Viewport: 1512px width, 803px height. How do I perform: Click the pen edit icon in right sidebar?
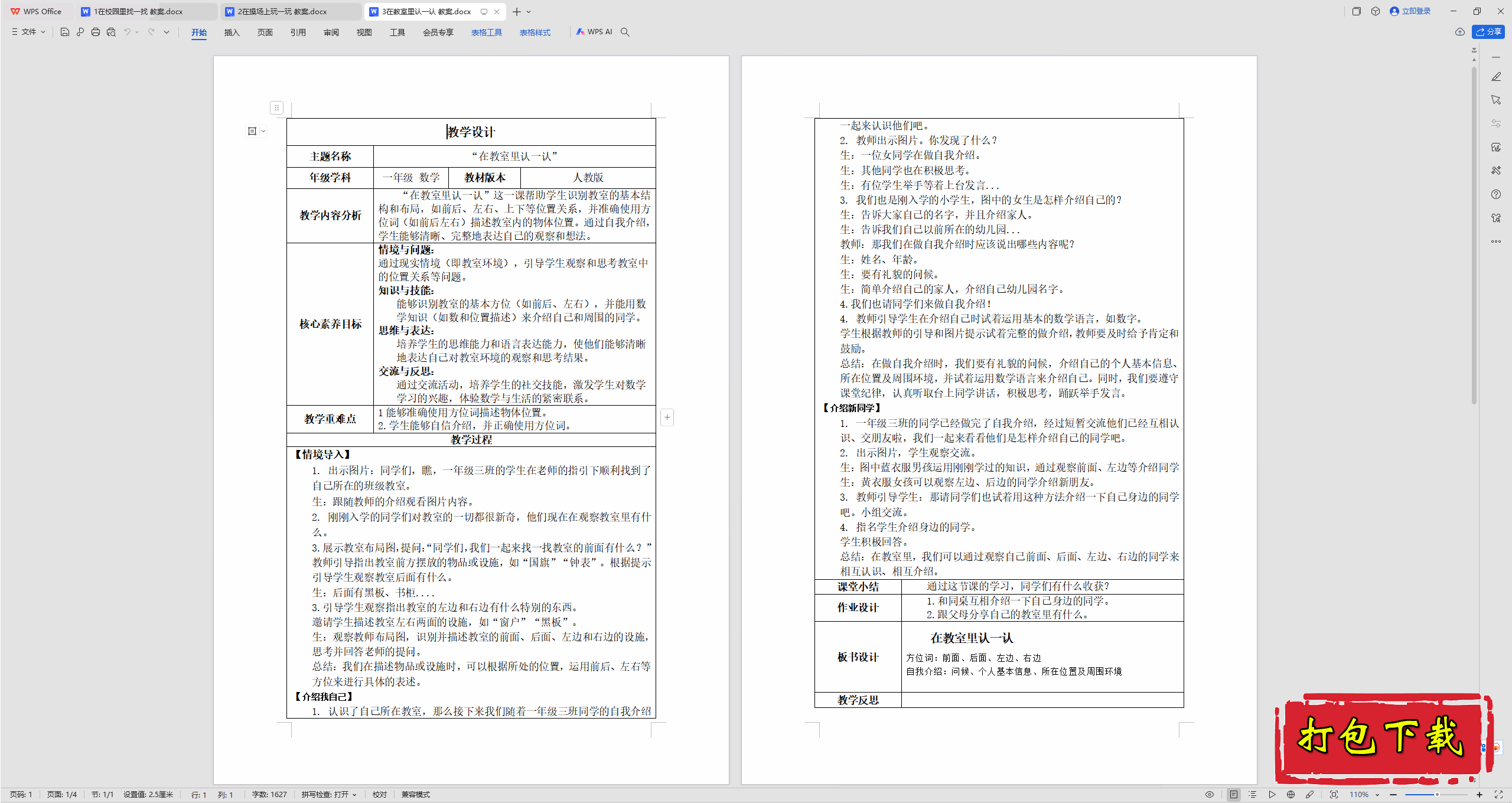pyautogui.click(x=1496, y=77)
